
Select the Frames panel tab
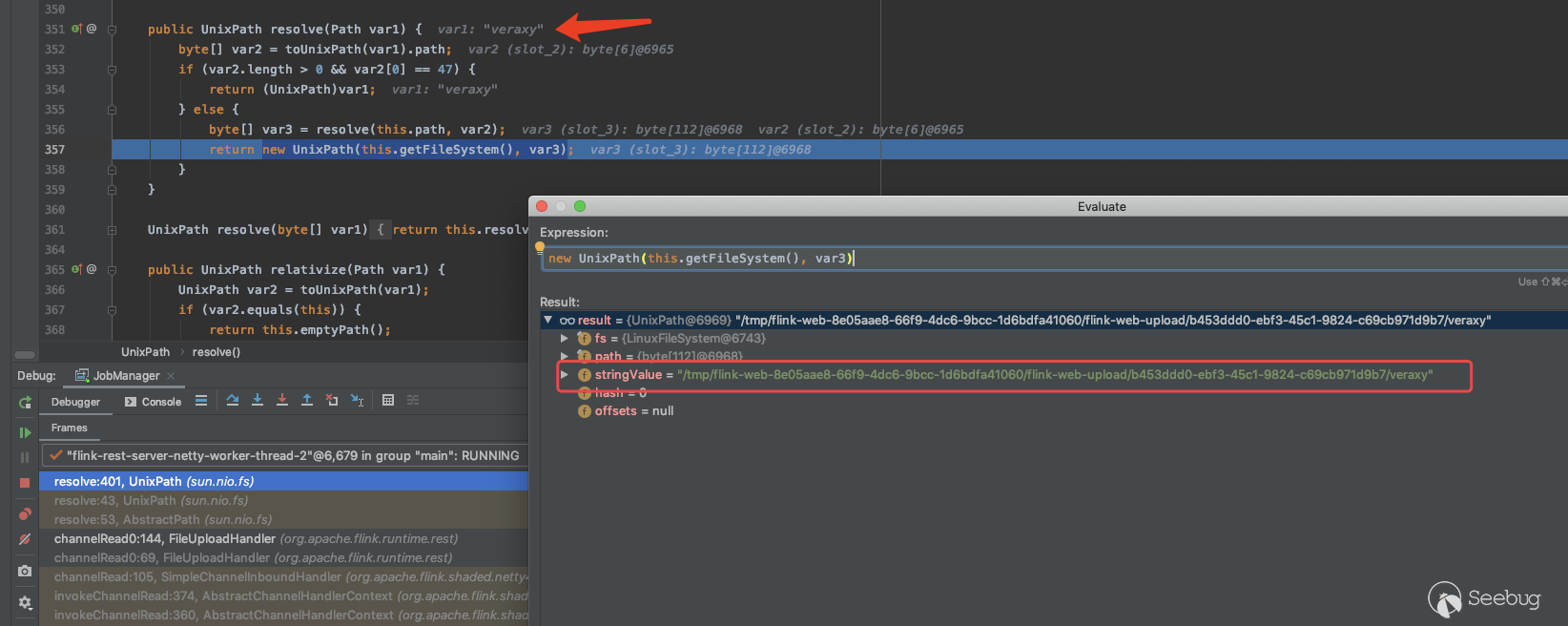click(69, 428)
